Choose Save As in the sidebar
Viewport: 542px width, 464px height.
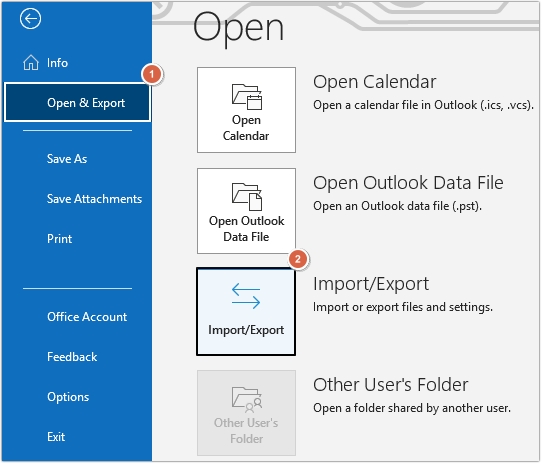click(x=67, y=159)
